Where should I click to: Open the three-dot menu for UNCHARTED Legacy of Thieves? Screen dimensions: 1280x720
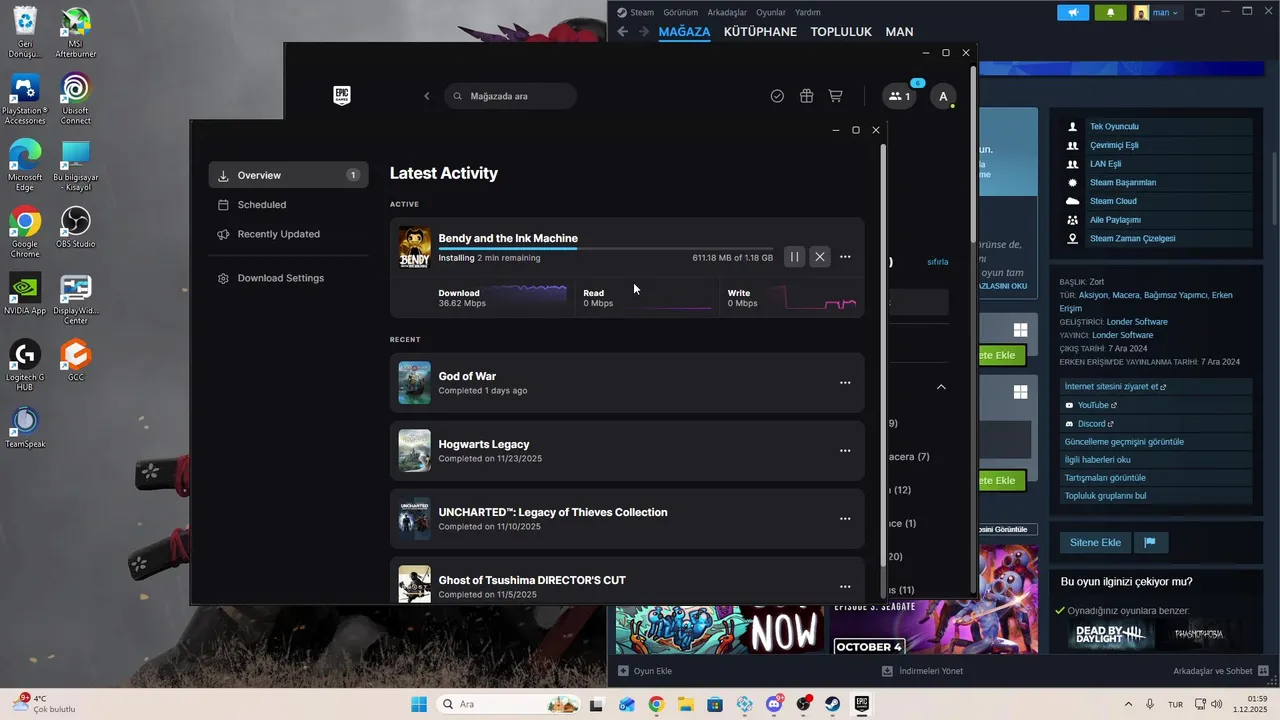tap(845, 519)
